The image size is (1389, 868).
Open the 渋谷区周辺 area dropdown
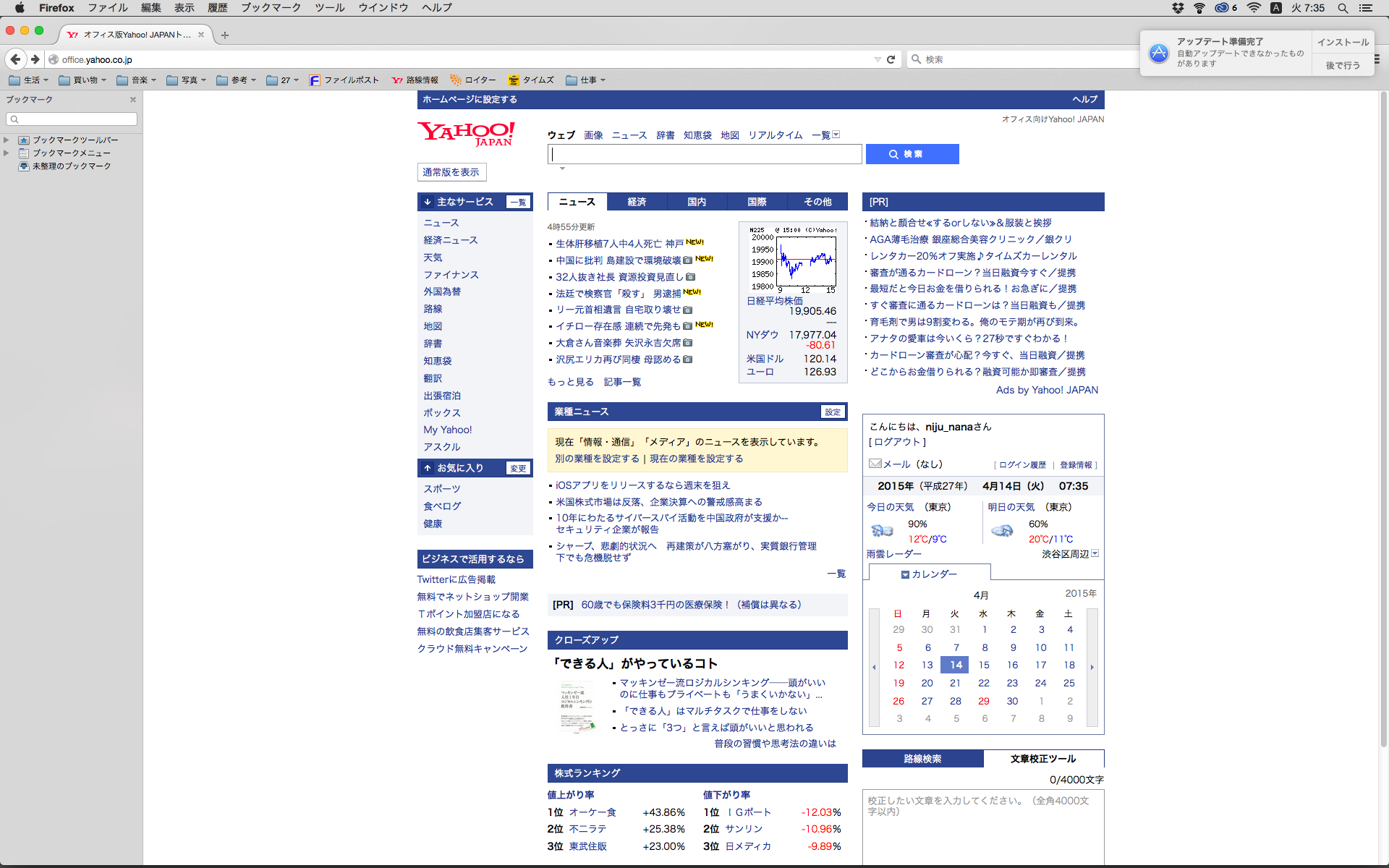[1095, 553]
